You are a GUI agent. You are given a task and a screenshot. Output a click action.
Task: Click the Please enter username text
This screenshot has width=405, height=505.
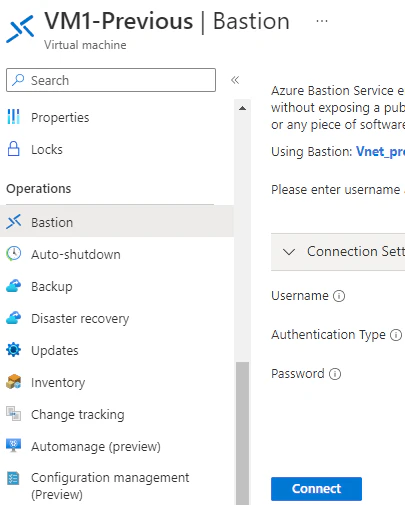(x=336, y=190)
